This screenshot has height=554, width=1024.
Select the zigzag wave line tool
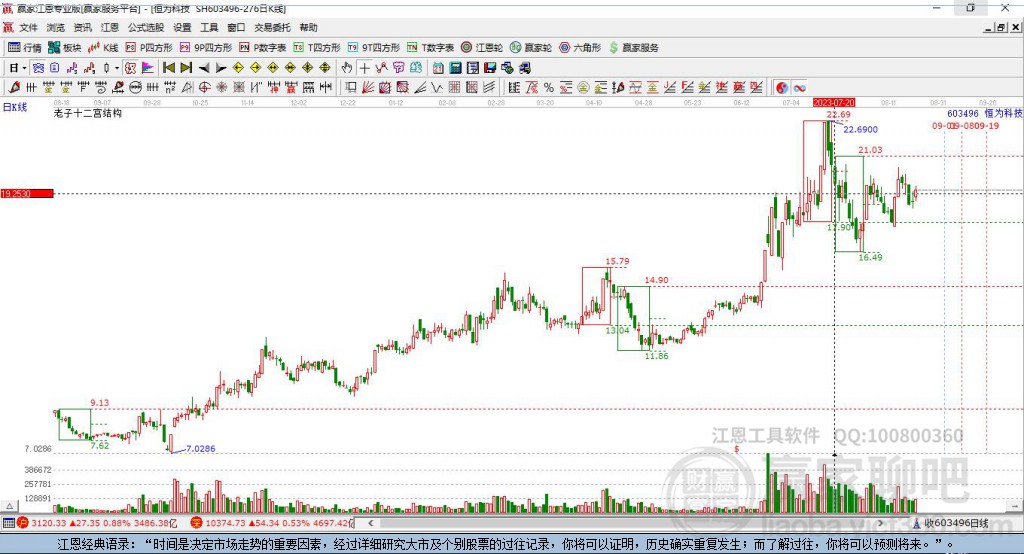(x=437, y=88)
